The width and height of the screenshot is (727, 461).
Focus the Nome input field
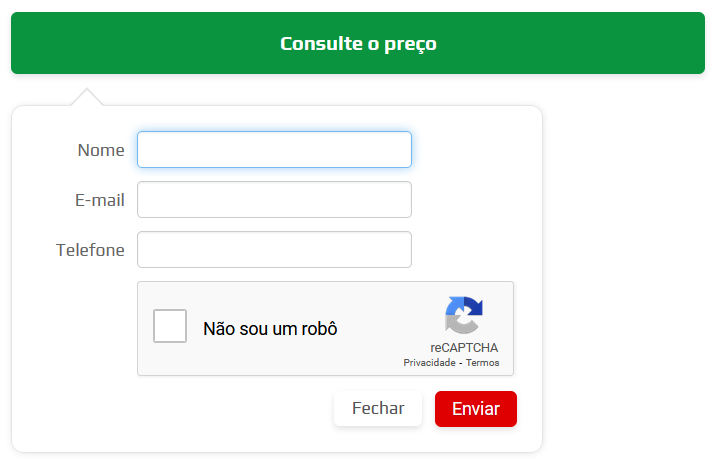[274, 149]
